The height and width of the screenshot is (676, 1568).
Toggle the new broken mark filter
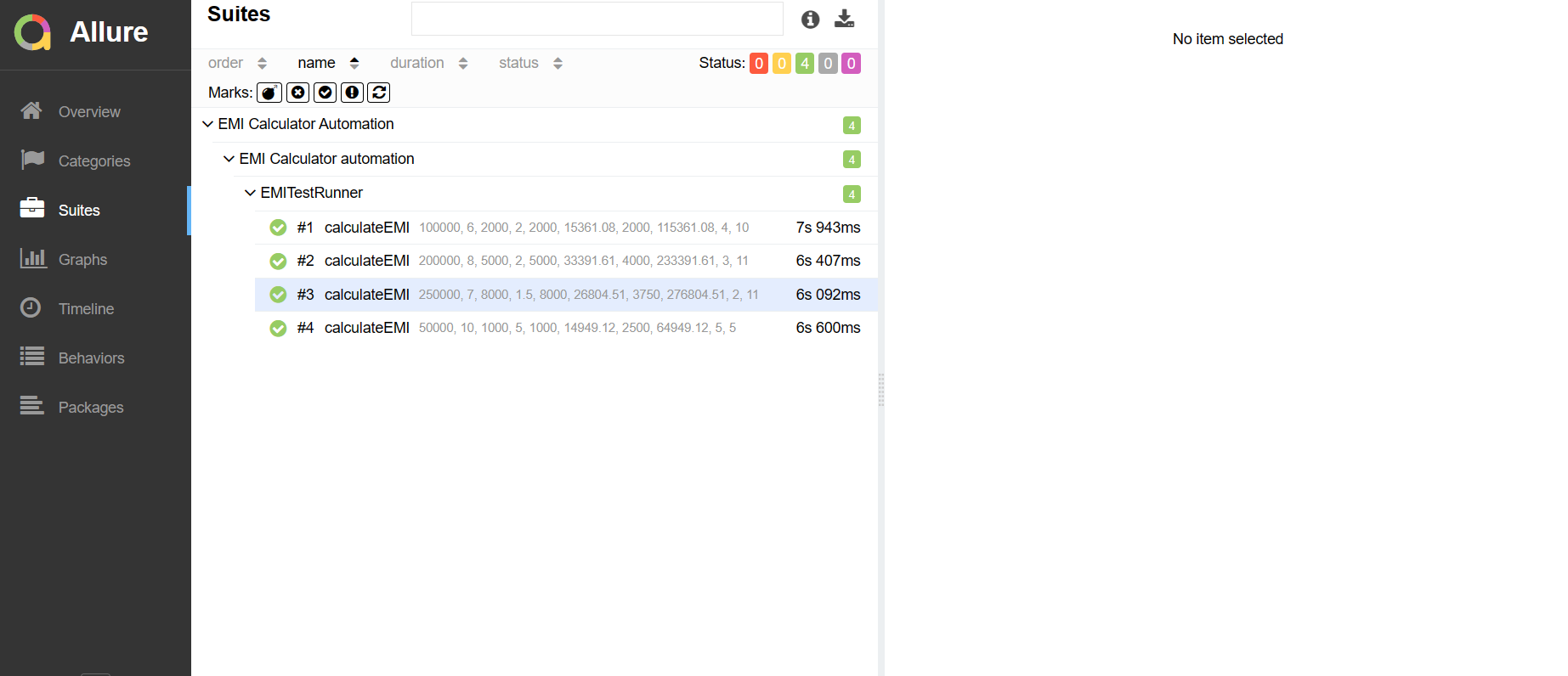(x=352, y=93)
